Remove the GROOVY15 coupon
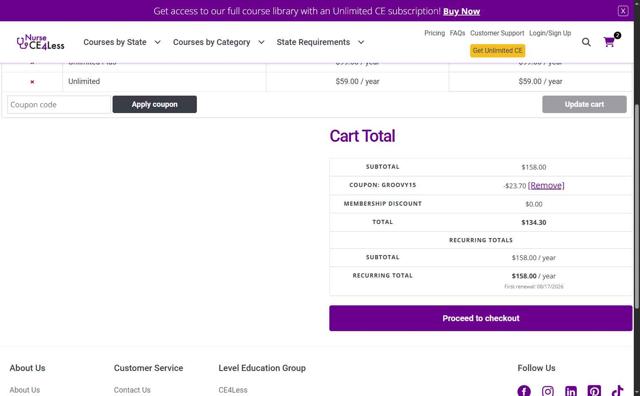The image size is (640, 396). [546, 186]
